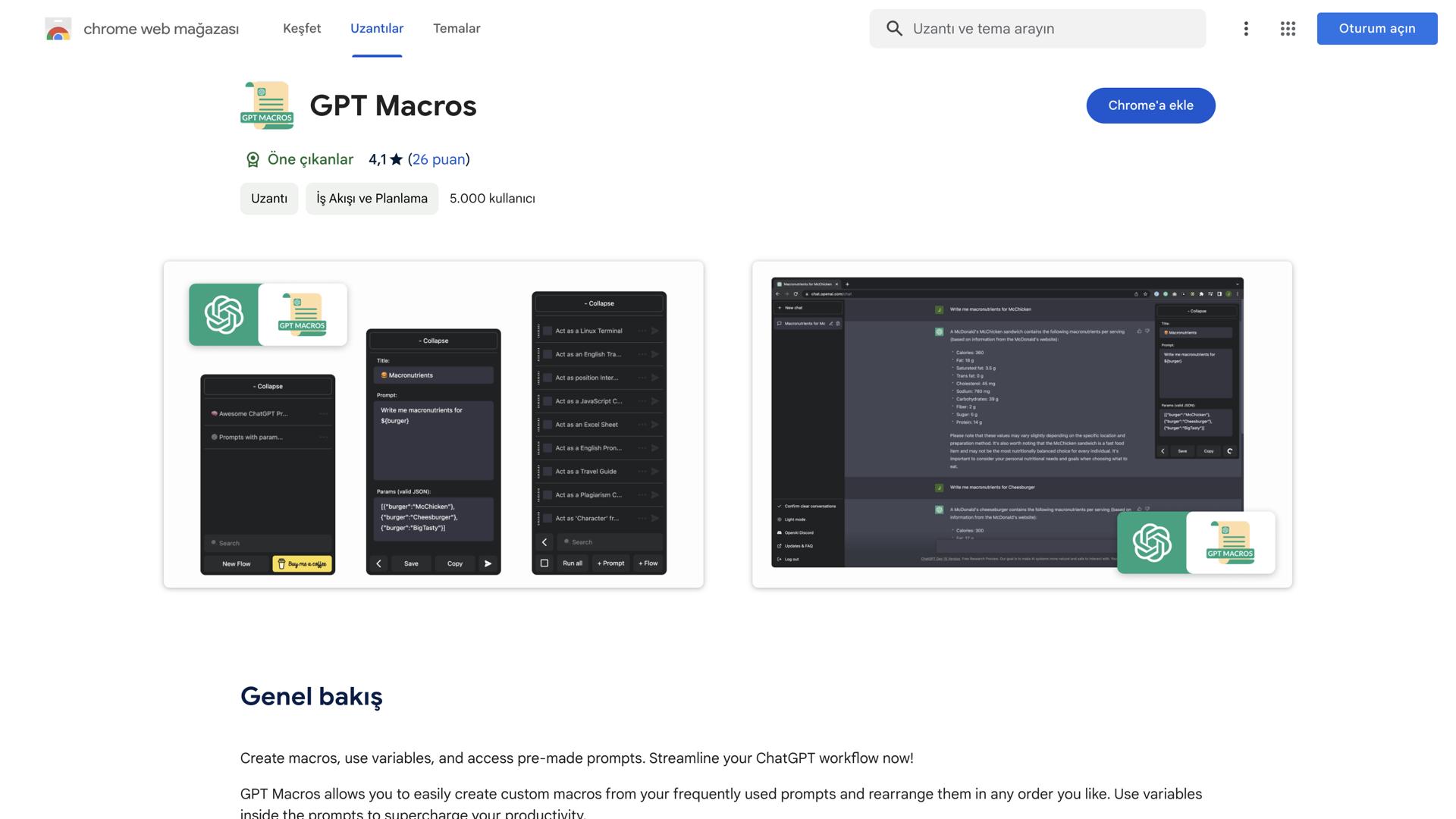Open the first screenshot thumbnail
Viewport: 1456px width, 819px height.
(x=433, y=425)
